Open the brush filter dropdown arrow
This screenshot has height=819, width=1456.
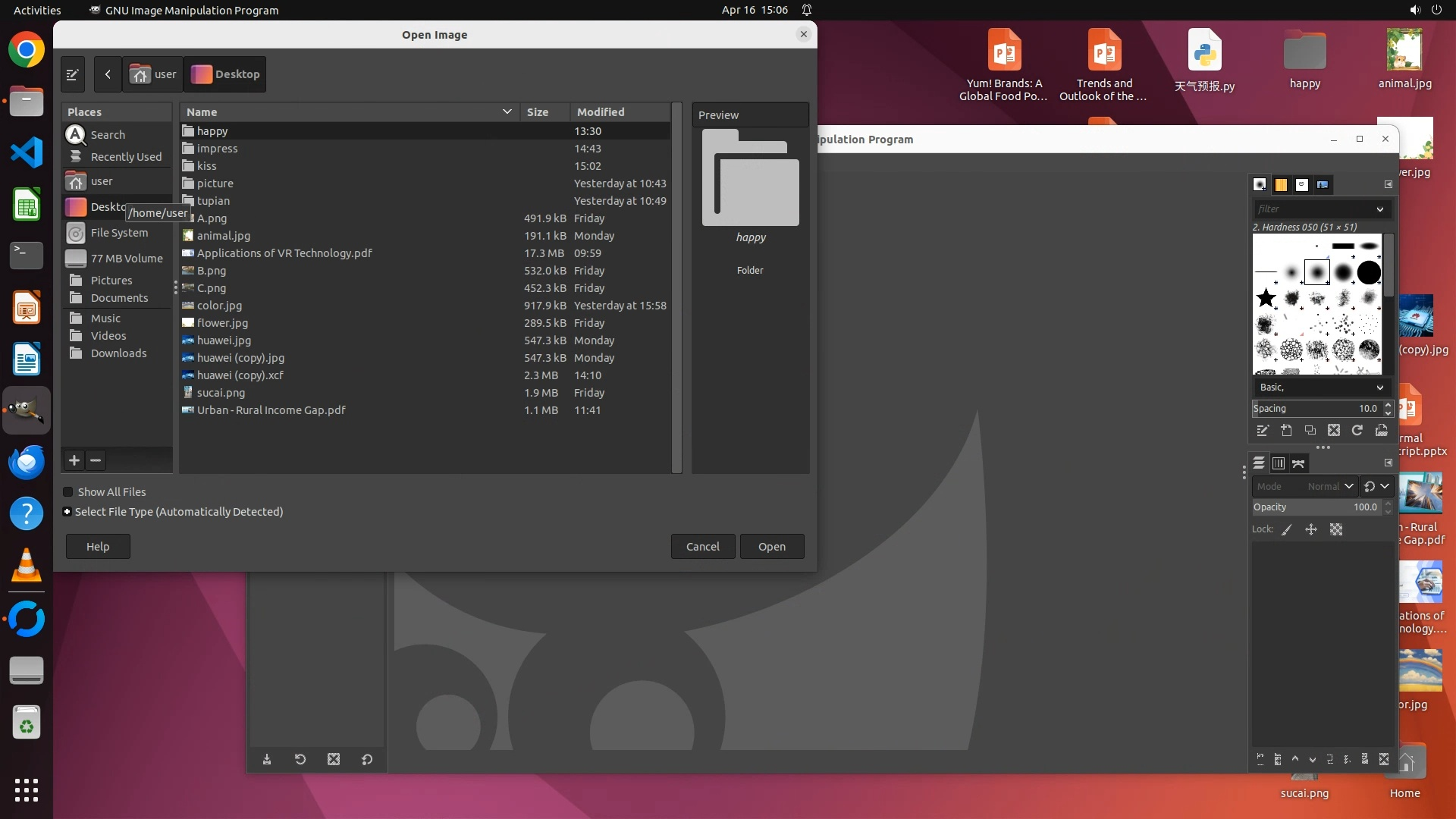1379,209
